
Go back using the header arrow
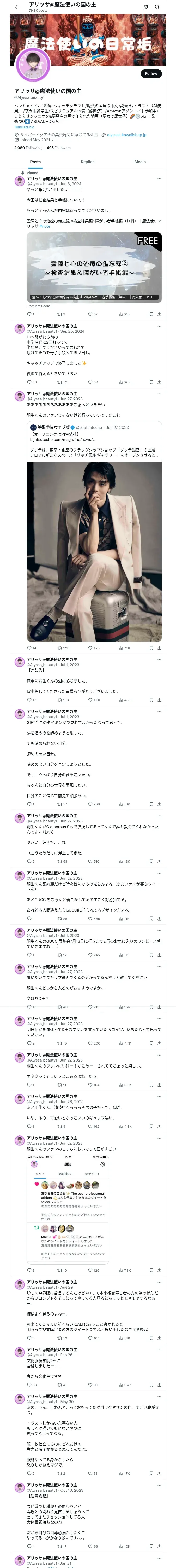pos(17,7)
